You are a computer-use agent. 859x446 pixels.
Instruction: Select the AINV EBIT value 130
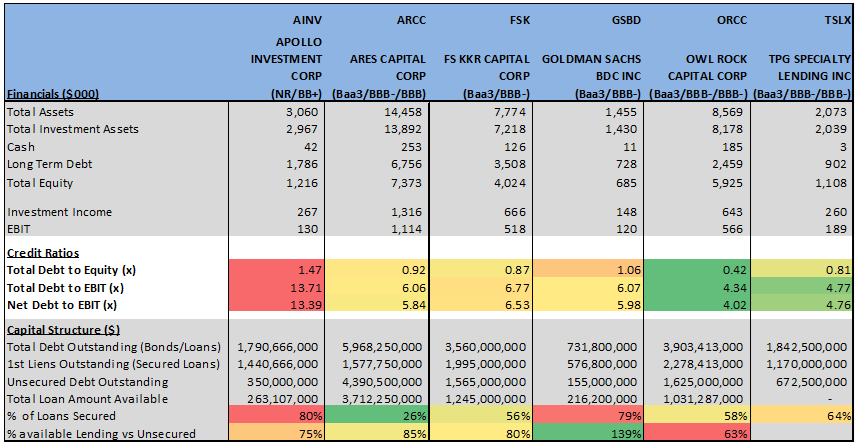coord(307,229)
